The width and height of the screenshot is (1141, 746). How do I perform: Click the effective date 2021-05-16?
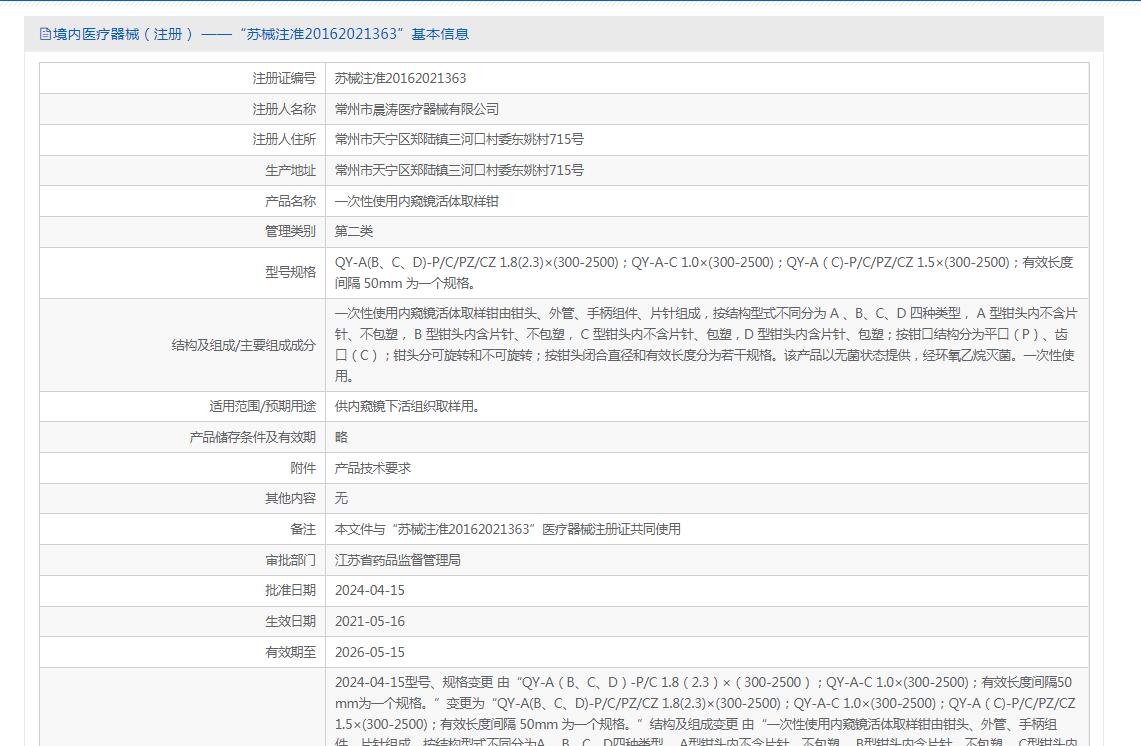[x=369, y=622]
